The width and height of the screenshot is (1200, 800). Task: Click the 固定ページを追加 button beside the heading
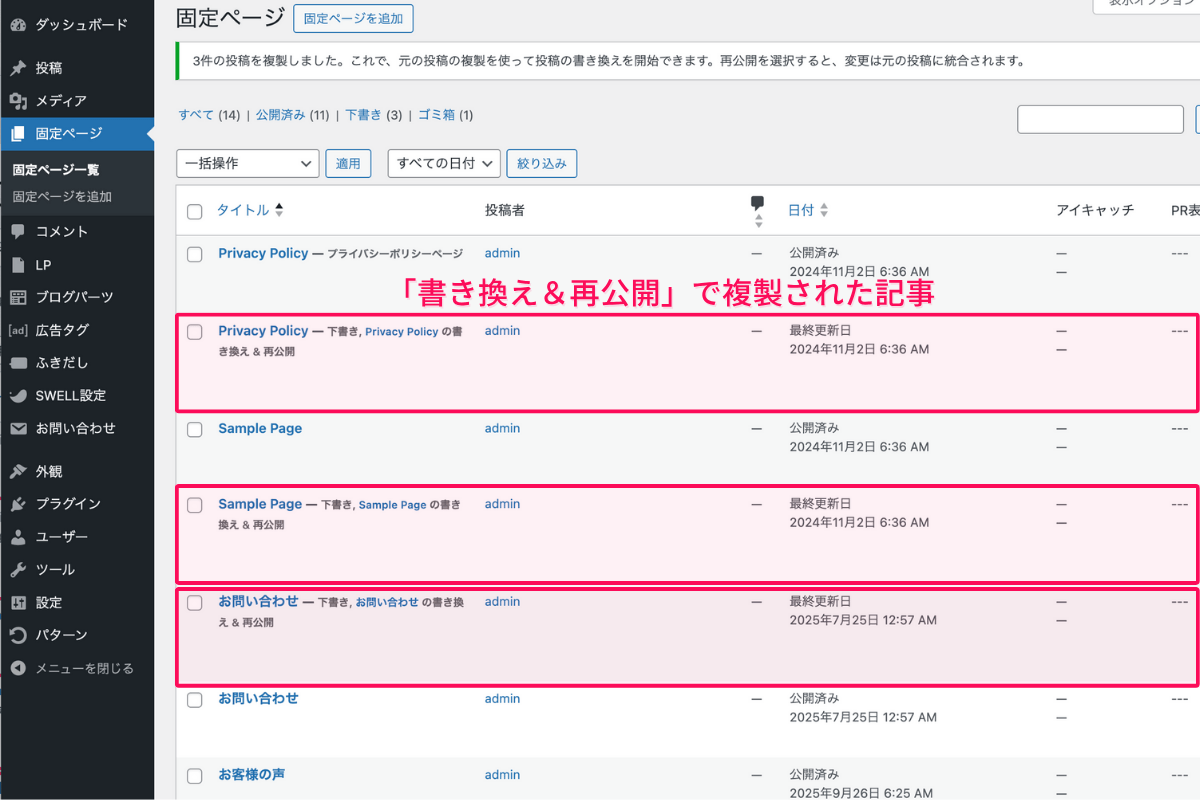point(353,18)
